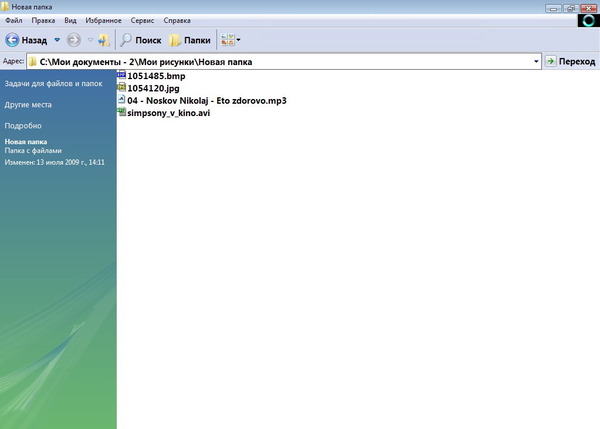Open the Назад history dropdown arrow
The width and height of the screenshot is (600, 429).
(x=57, y=40)
